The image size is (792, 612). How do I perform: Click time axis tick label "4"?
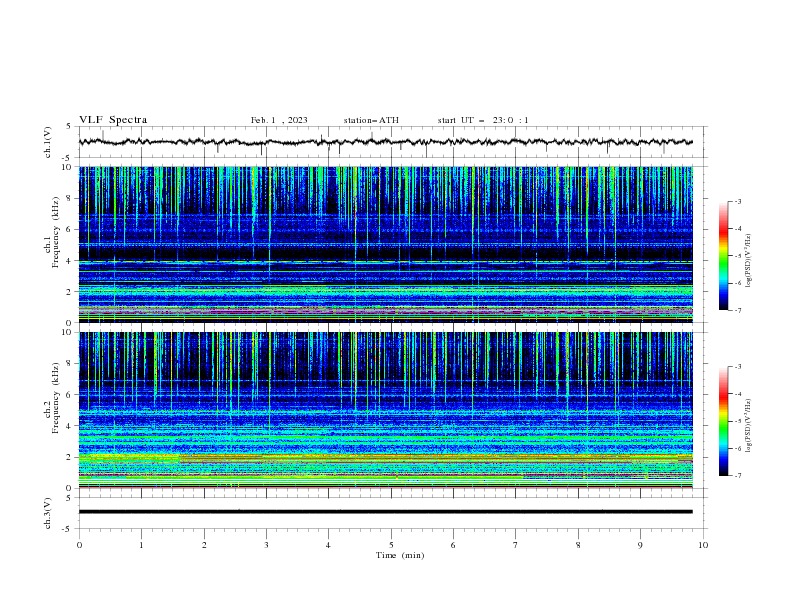coord(328,545)
